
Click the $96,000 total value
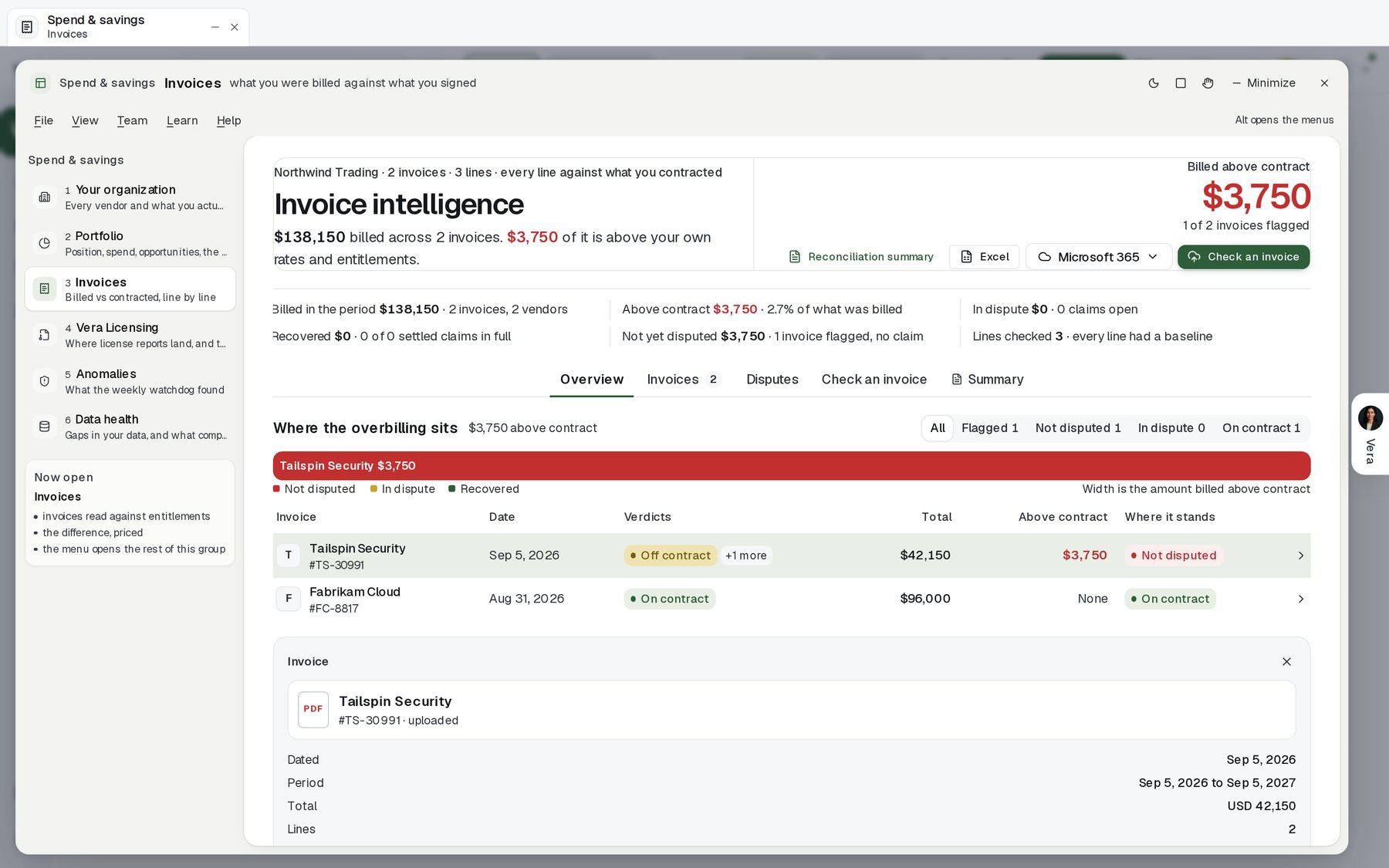[x=925, y=599]
